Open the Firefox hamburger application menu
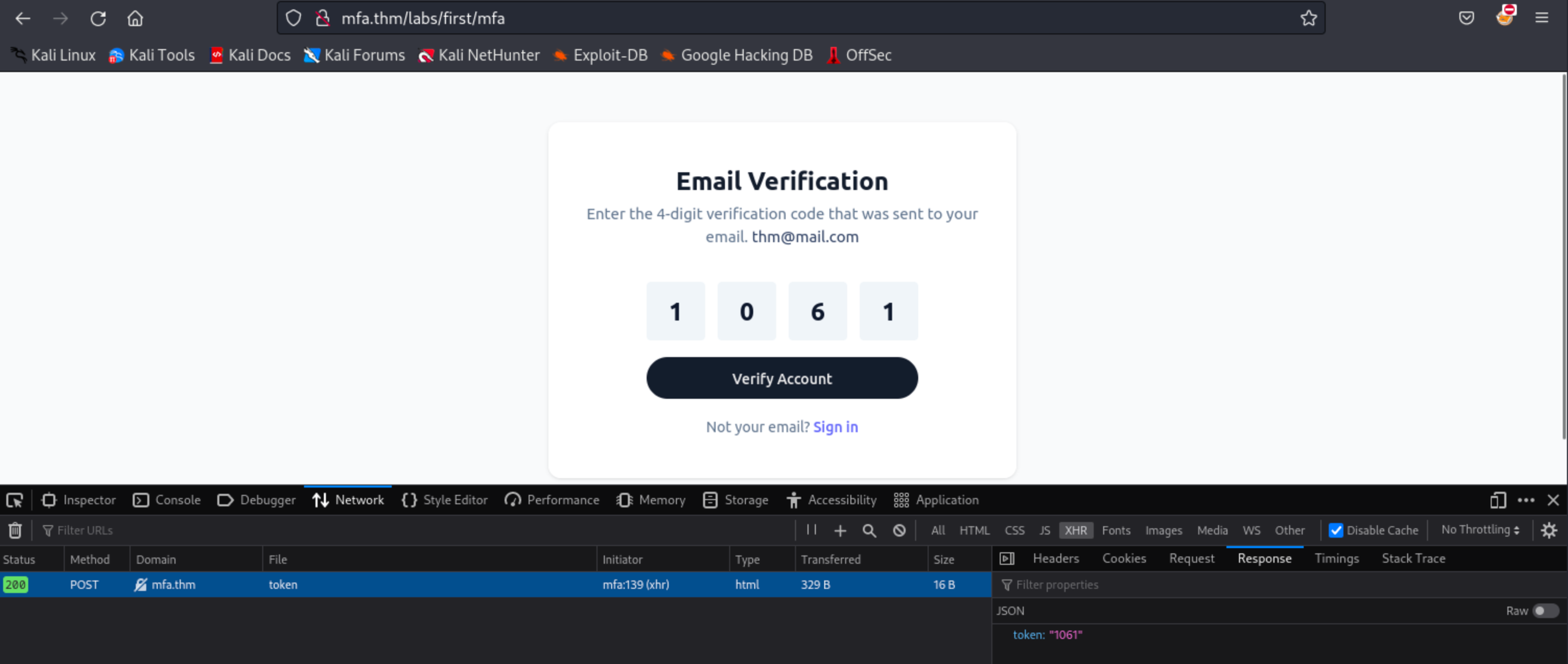This screenshot has width=1568, height=664. pyautogui.click(x=1541, y=18)
